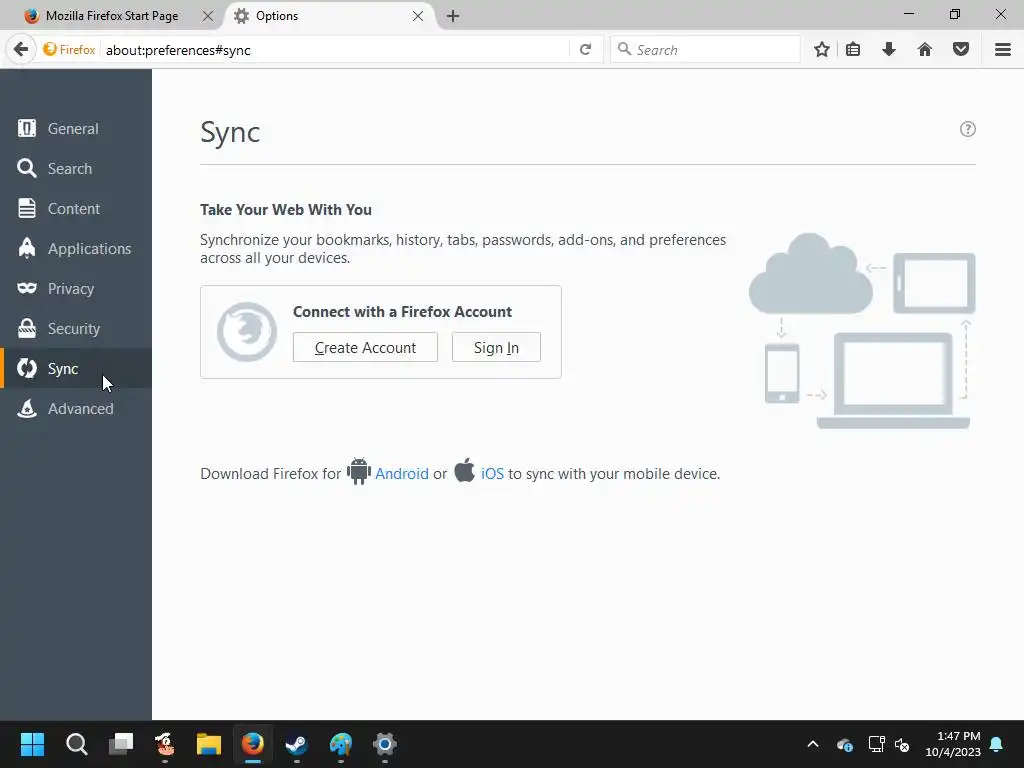
Task: Open the cartoon character taskbar app
Action: tap(165, 744)
